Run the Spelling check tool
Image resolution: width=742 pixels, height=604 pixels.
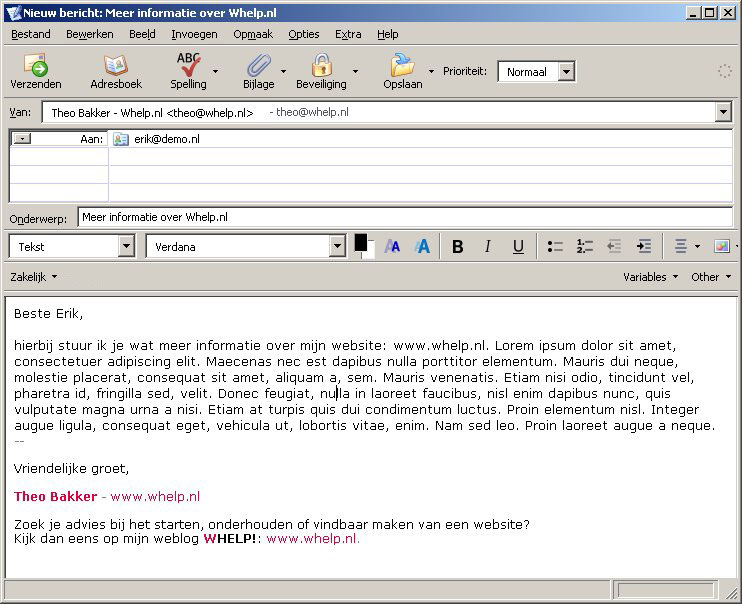tap(188, 66)
